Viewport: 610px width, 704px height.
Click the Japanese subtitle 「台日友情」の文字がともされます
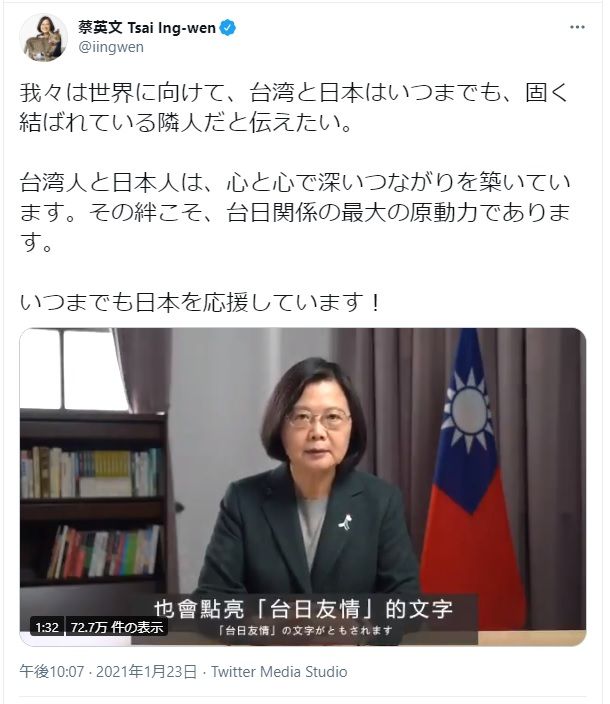(305, 630)
